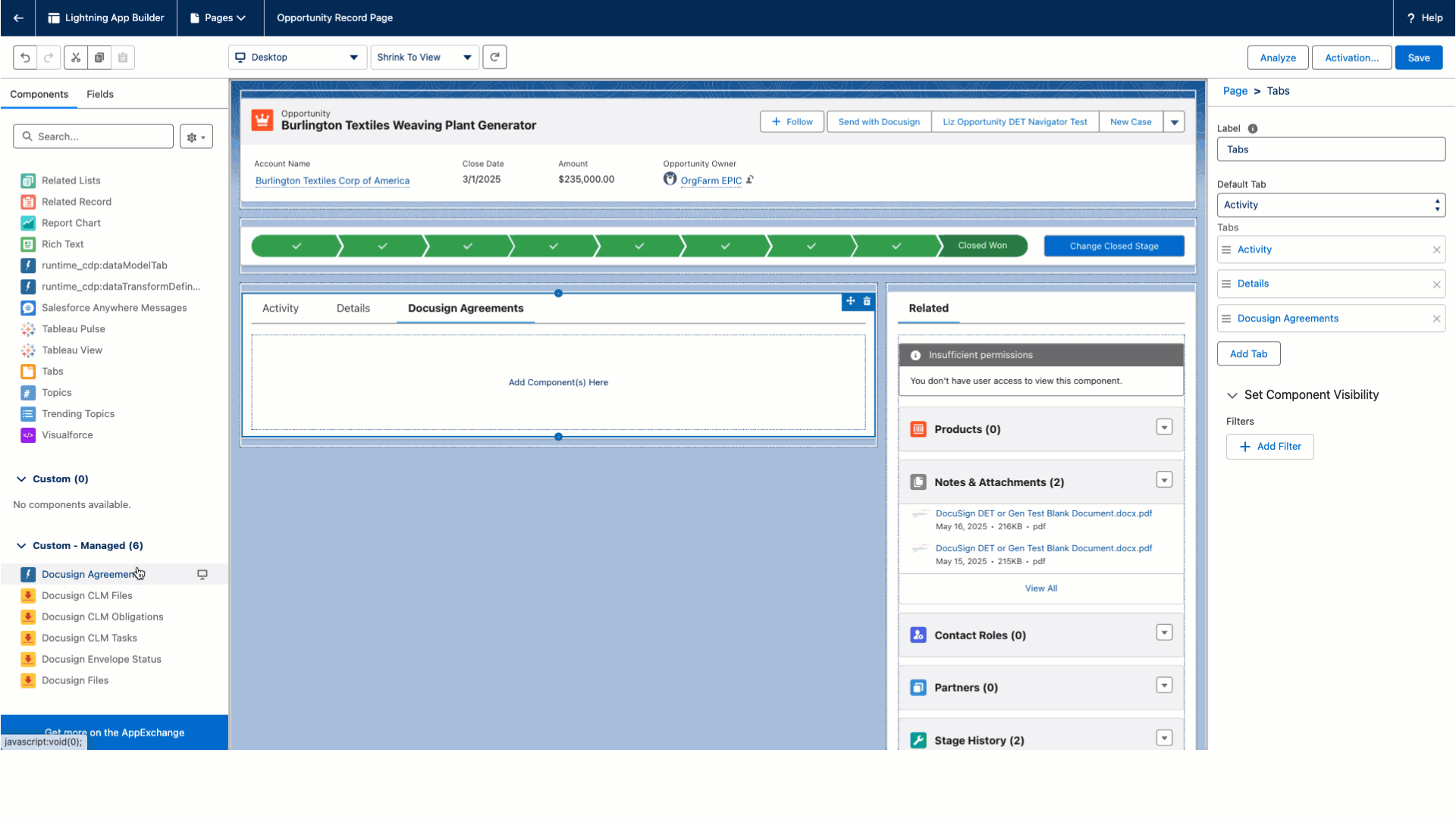Image resolution: width=1456 pixels, height=819 pixels.
Task: Remove the Details tab with its X
Action: coord(1436,284)
